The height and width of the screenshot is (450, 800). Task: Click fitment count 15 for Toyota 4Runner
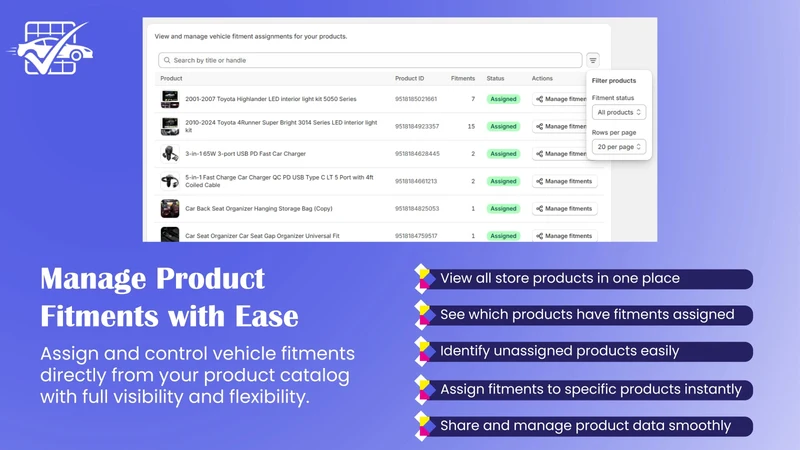tap(471, 127)
